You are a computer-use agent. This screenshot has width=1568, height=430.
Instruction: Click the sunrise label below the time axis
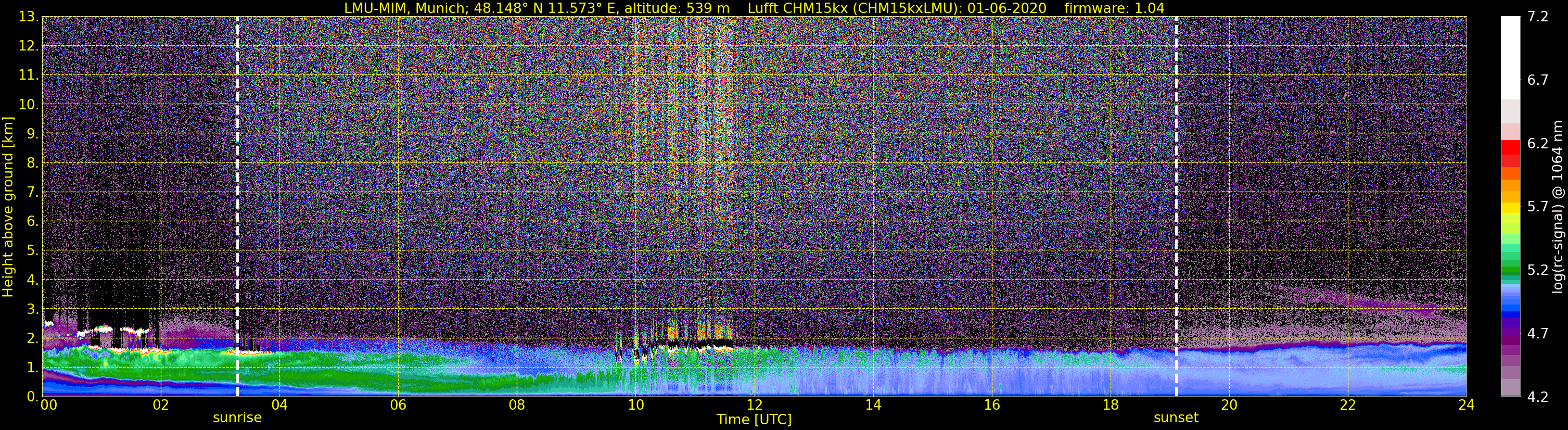pos(237,418)
